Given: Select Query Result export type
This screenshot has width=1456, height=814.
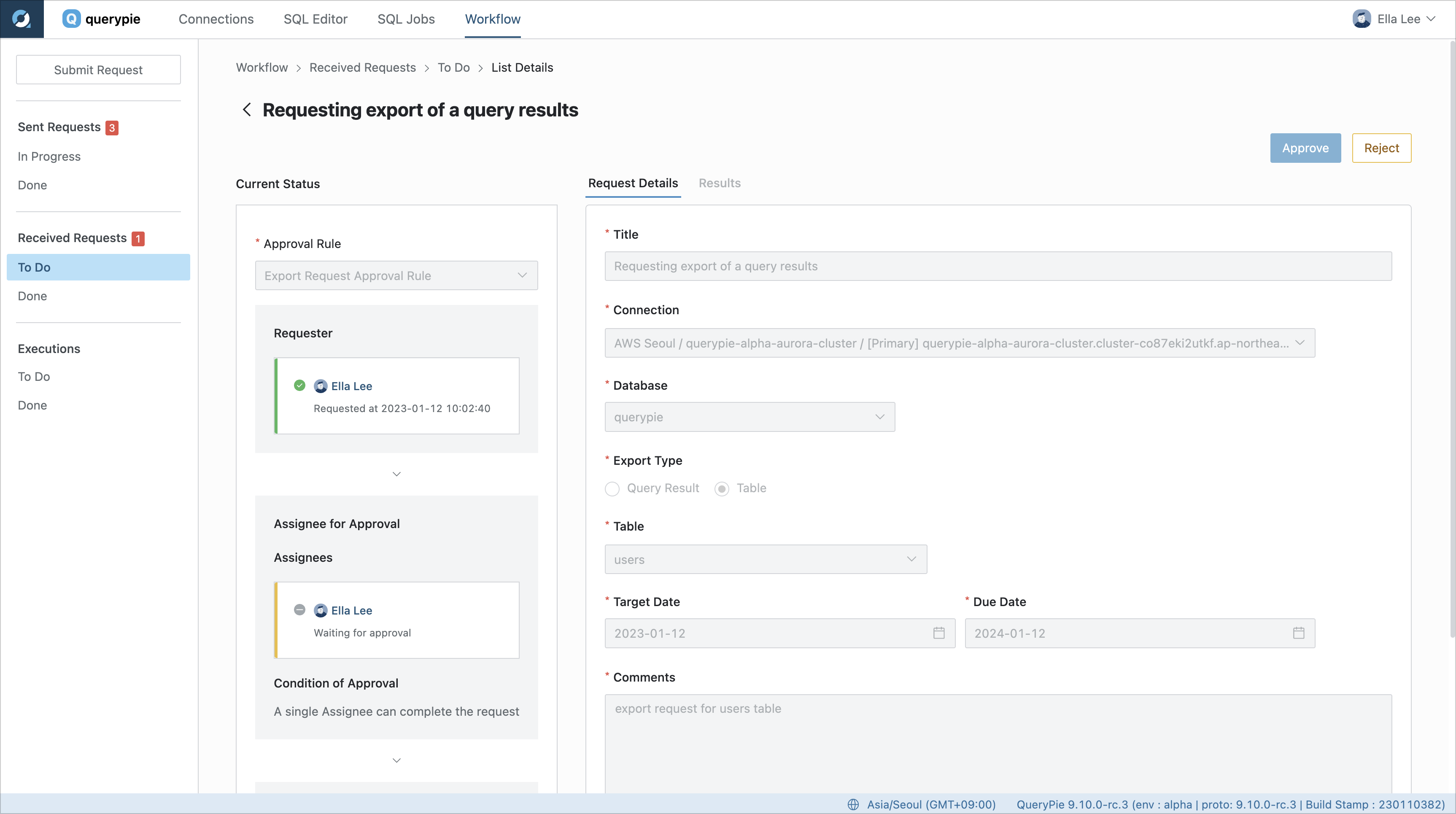Looking at the screenshot, I should pos(612,488).
